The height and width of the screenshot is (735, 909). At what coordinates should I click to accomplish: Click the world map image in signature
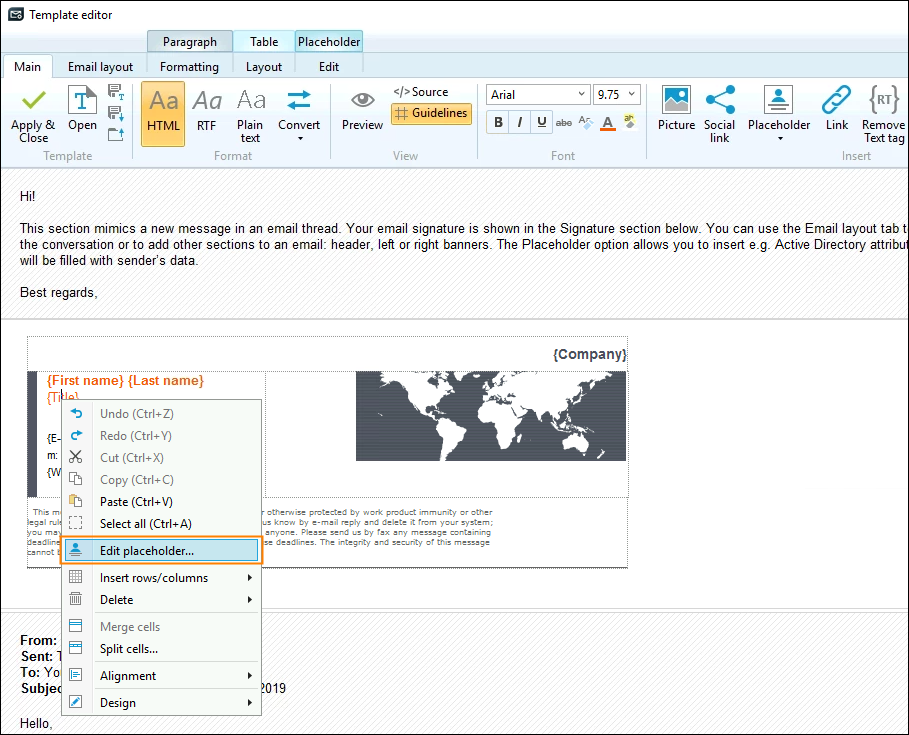pyautogui.click(x=491, y=416)
